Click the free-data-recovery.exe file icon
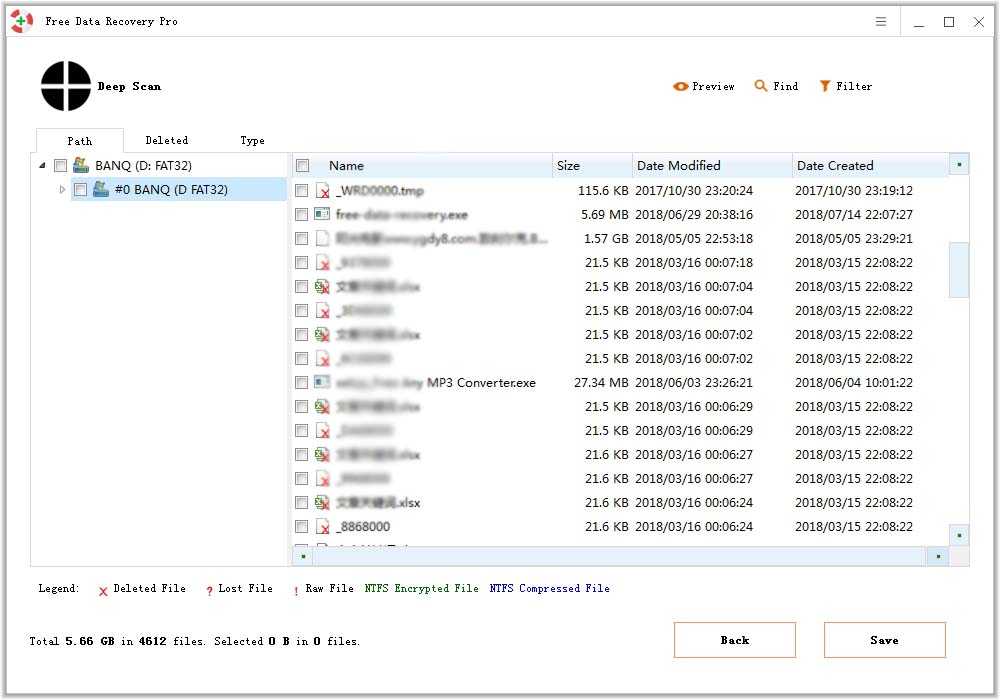Image resolution: width=1000 pixels, height=700 pixels. tap(322, 214)
